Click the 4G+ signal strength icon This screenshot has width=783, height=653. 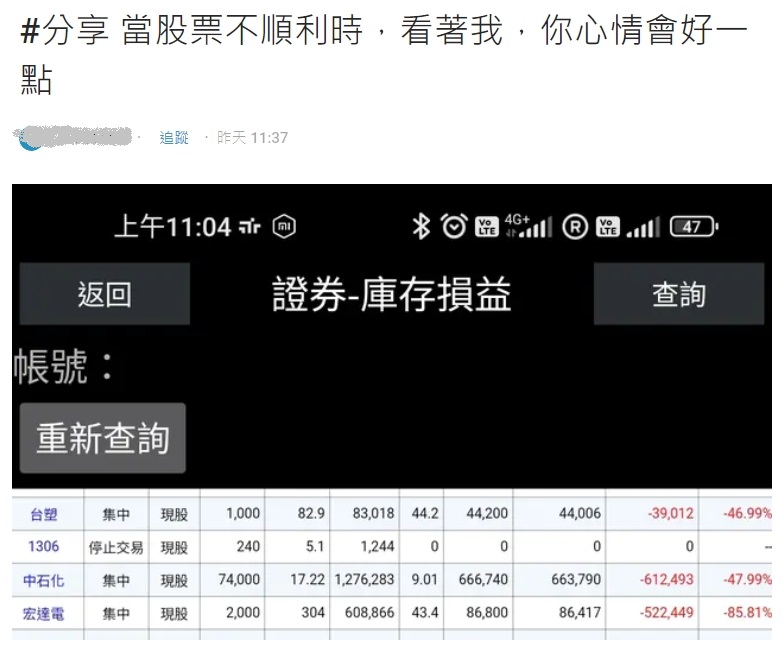(x=529, y=226)
